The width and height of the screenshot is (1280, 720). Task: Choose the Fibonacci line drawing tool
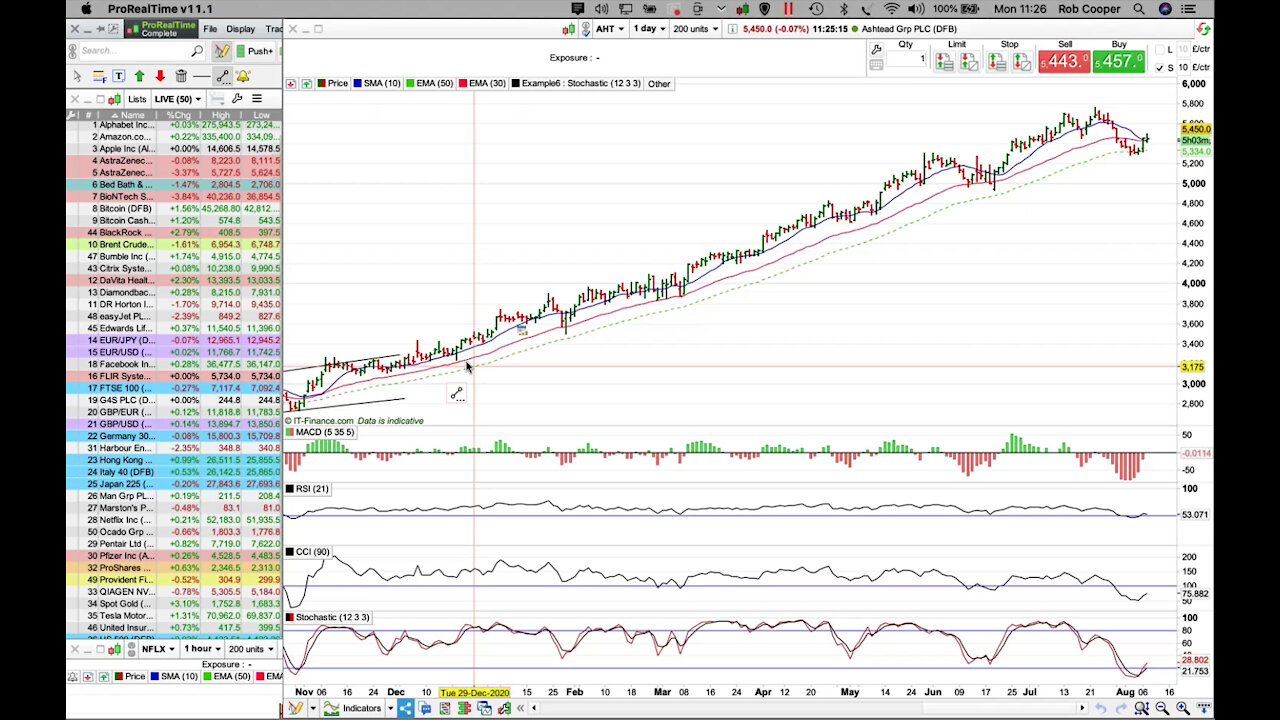tap(98, 76)
